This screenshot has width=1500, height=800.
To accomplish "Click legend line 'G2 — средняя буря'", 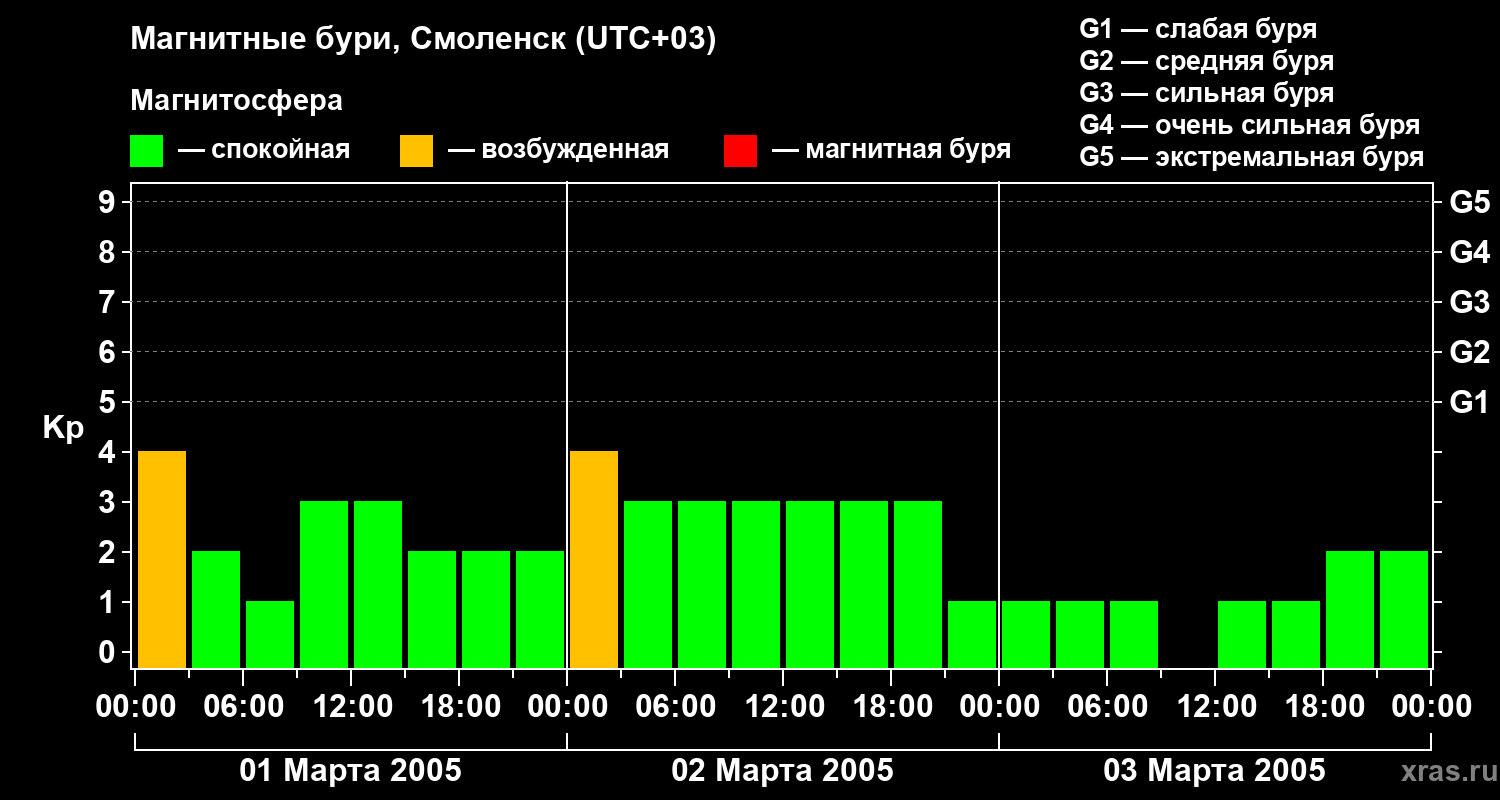I will click(x=1207, y=61).
